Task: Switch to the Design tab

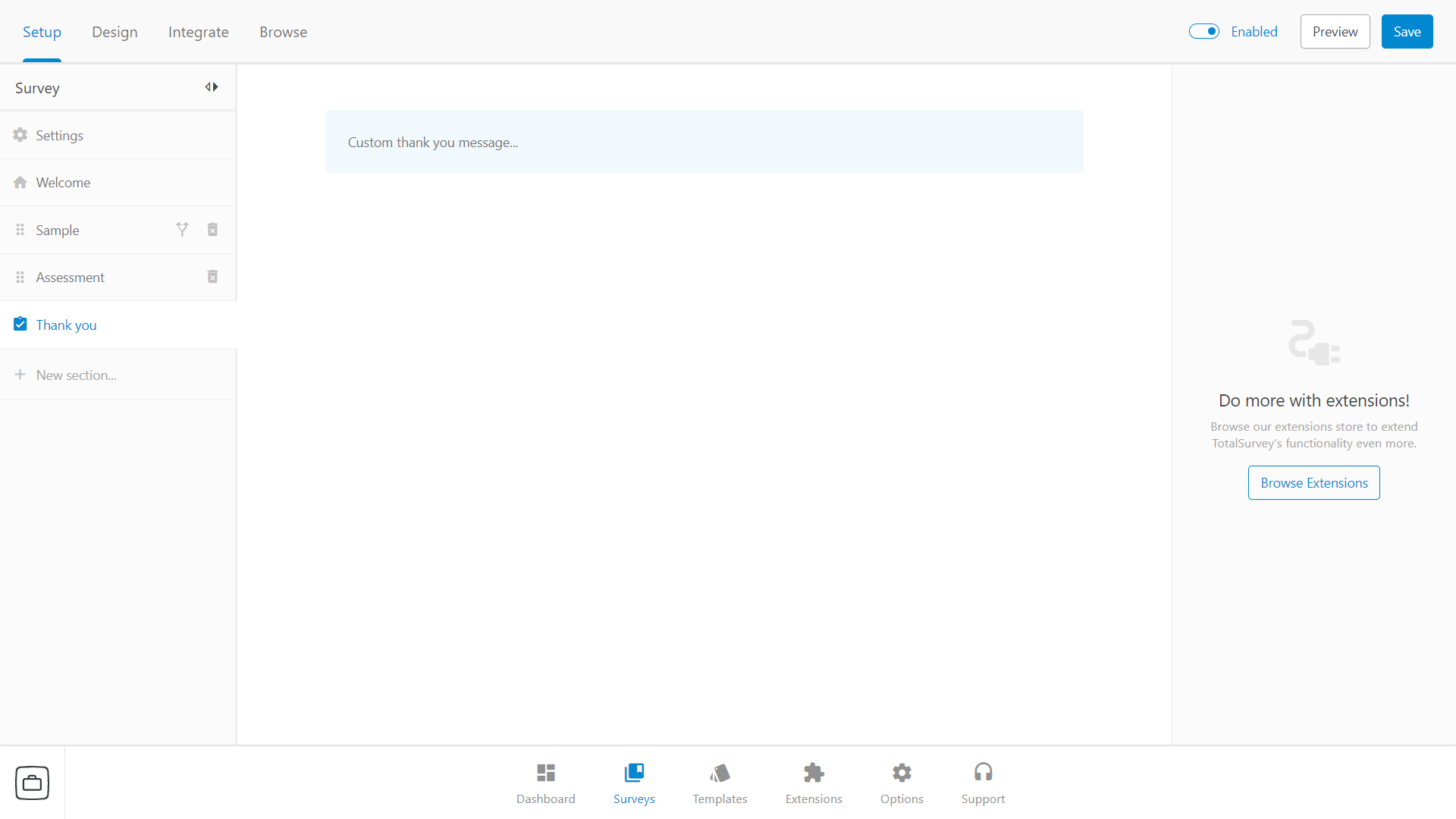Action: (x=115, y=32)
